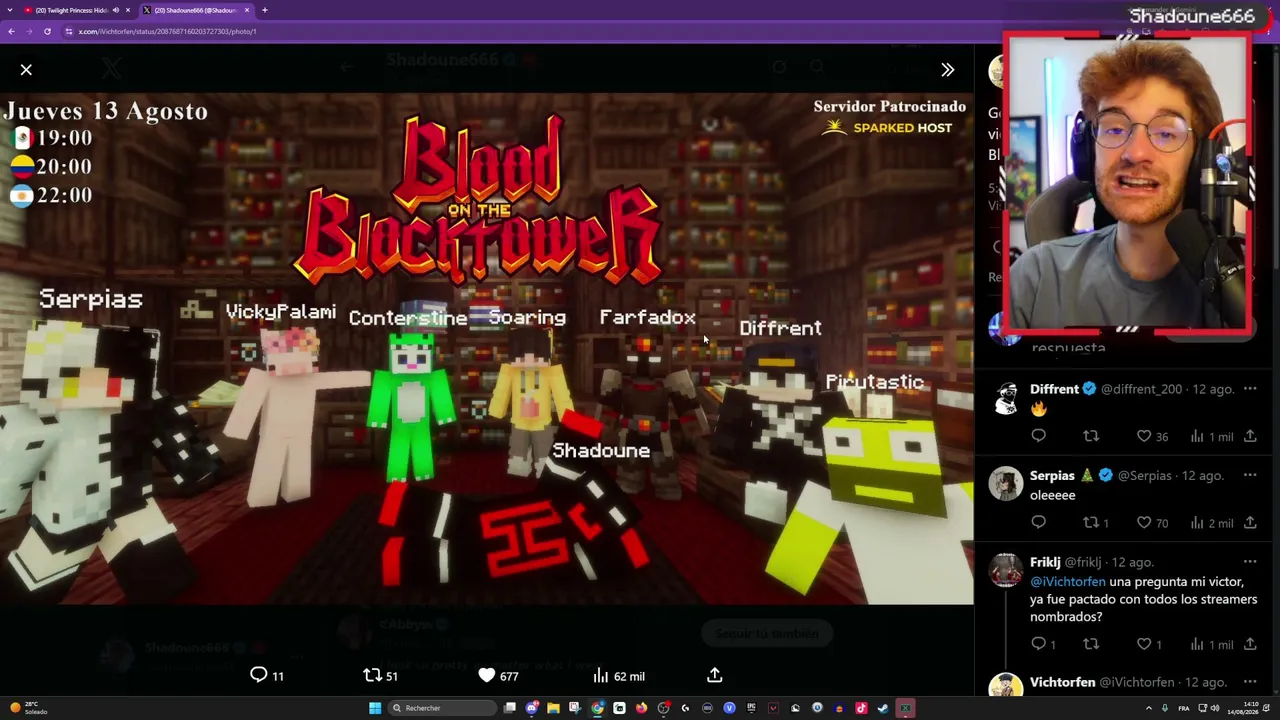Image resolution: width=1280 pixels, height=720 pixels.
Task: Open Diffrent's profile avatar
Action: click(x=1006, y=398)
